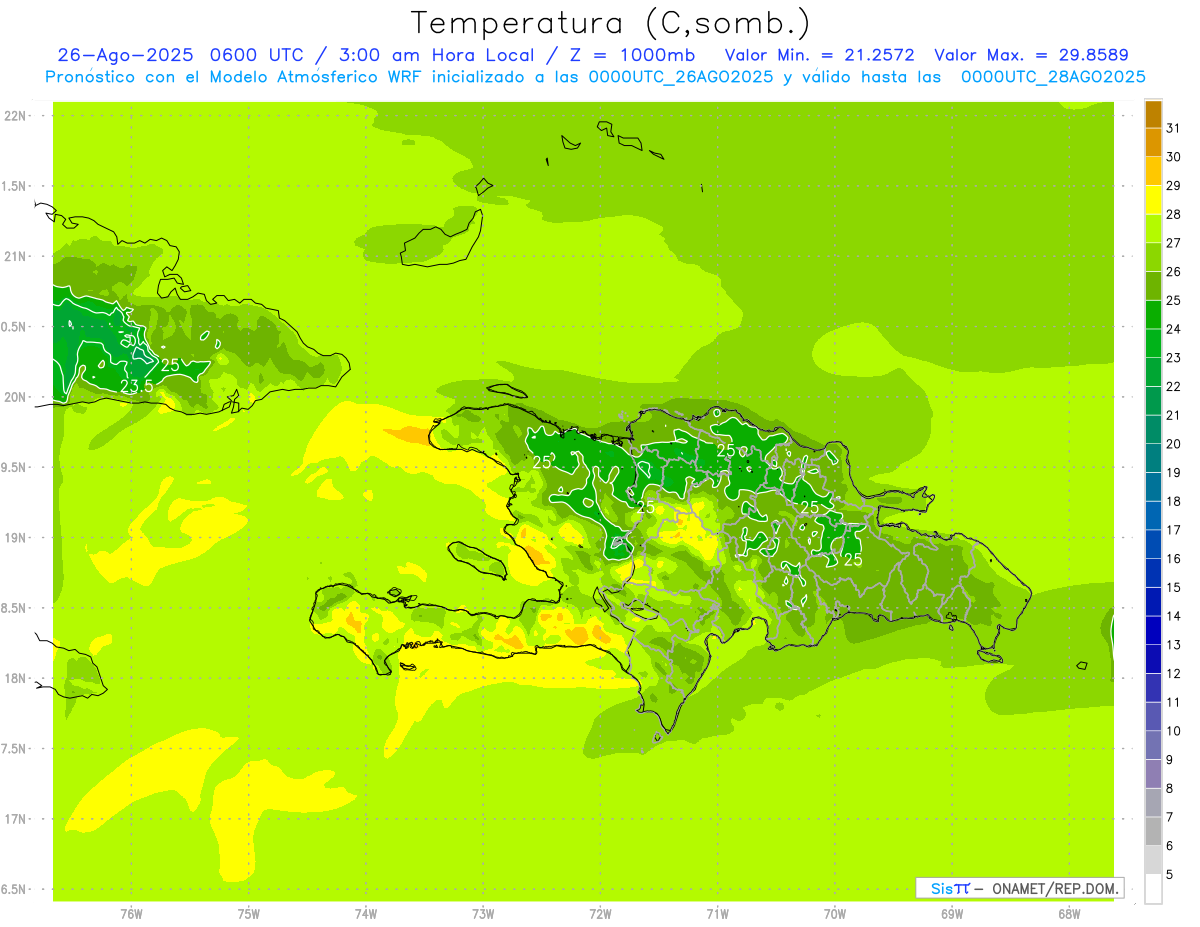Click the "19N" latitude label
Image resolution: width=1200 pixels, height=927 pixels.
(x=16, y=538)
